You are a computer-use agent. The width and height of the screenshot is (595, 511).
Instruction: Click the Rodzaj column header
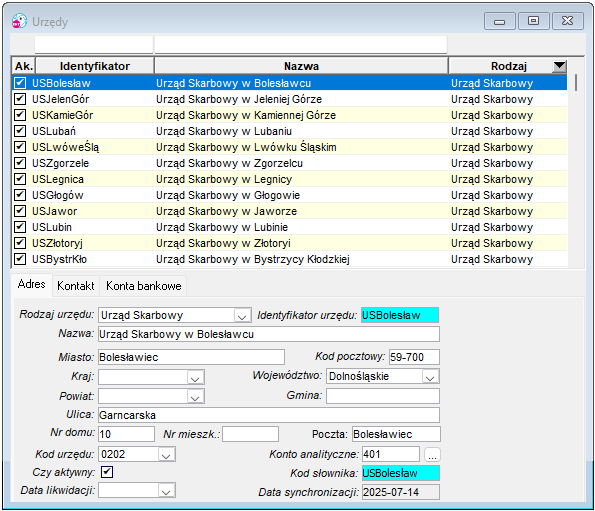point(508,66)
